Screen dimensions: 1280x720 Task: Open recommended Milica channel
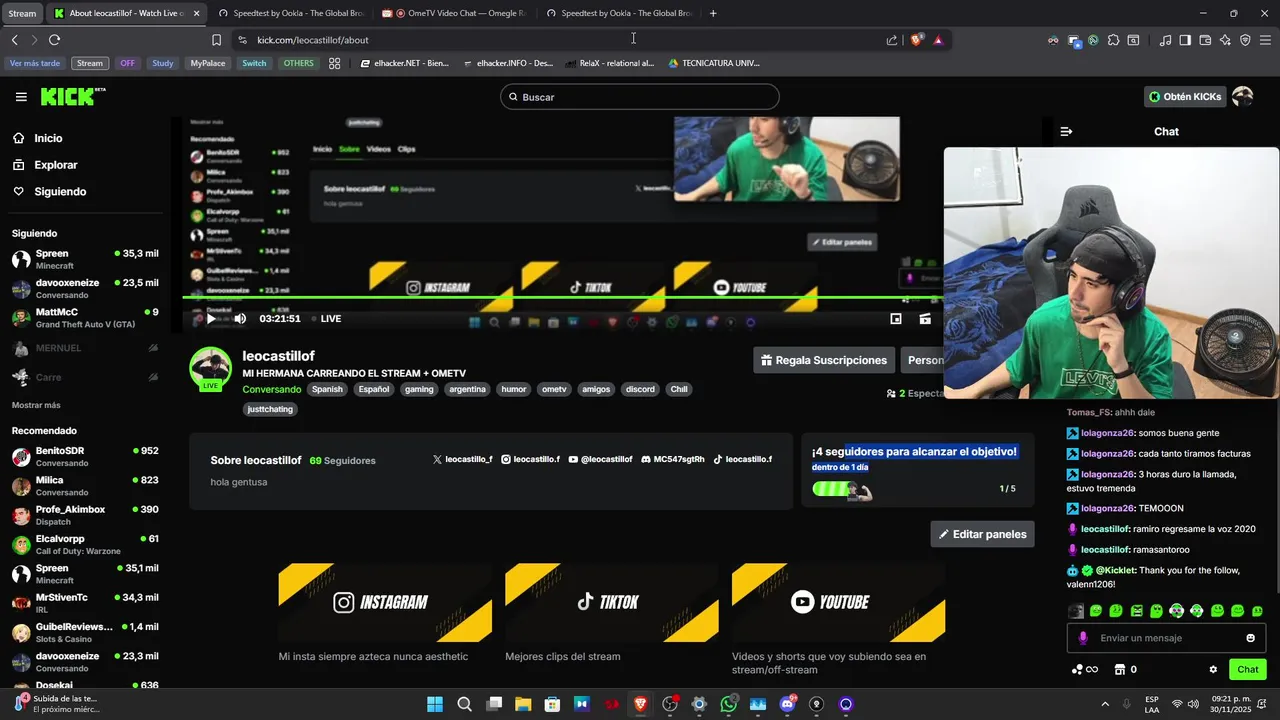click(85, 486)
